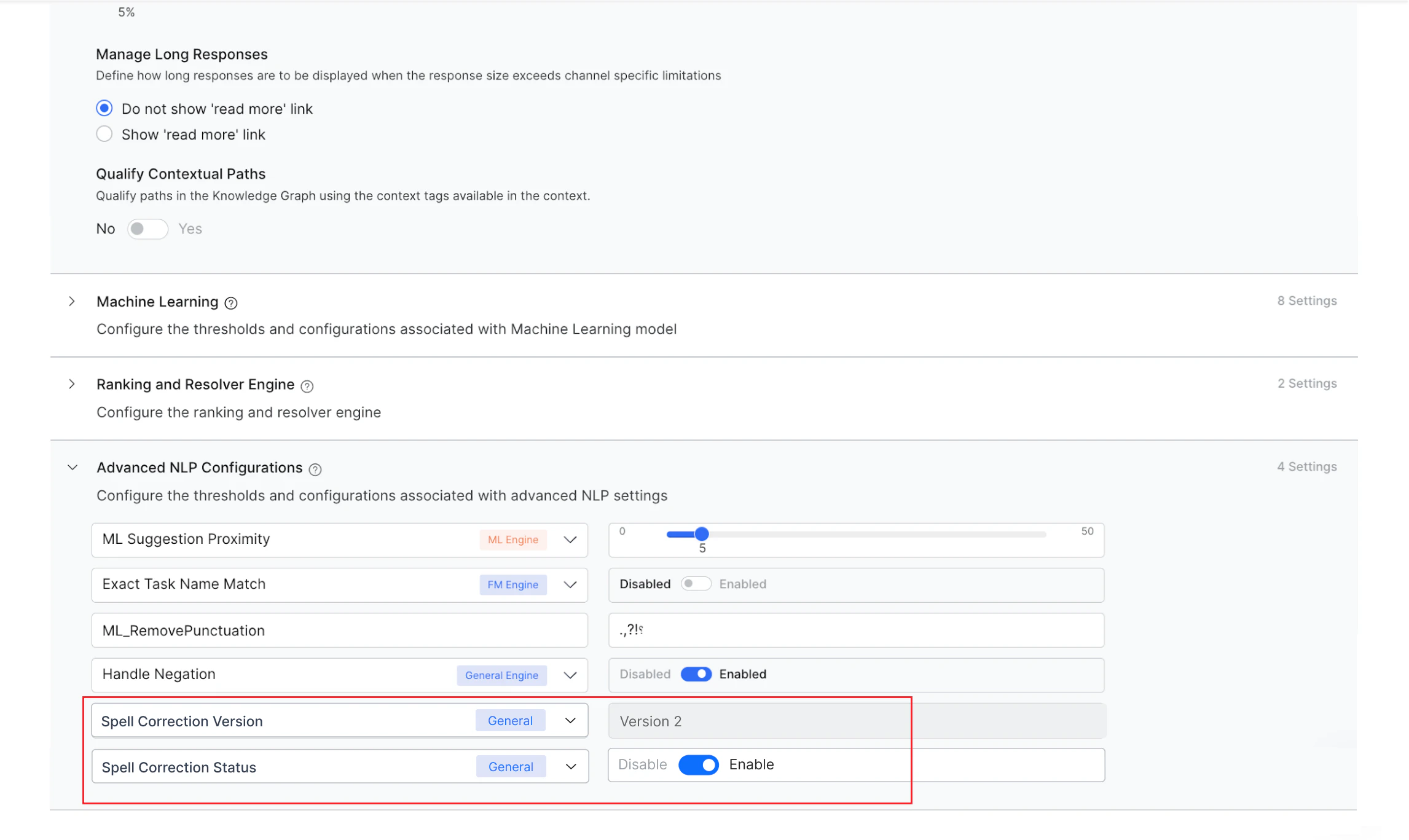Toggle Qualify Contextual Paths to Yes
1409x840 pixels.
[147, 229]
